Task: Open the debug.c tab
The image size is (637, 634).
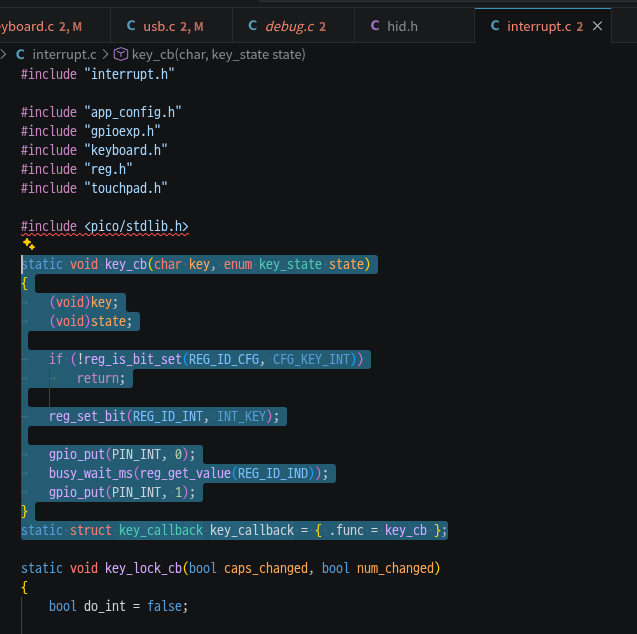Action: [x=293, y=26]
